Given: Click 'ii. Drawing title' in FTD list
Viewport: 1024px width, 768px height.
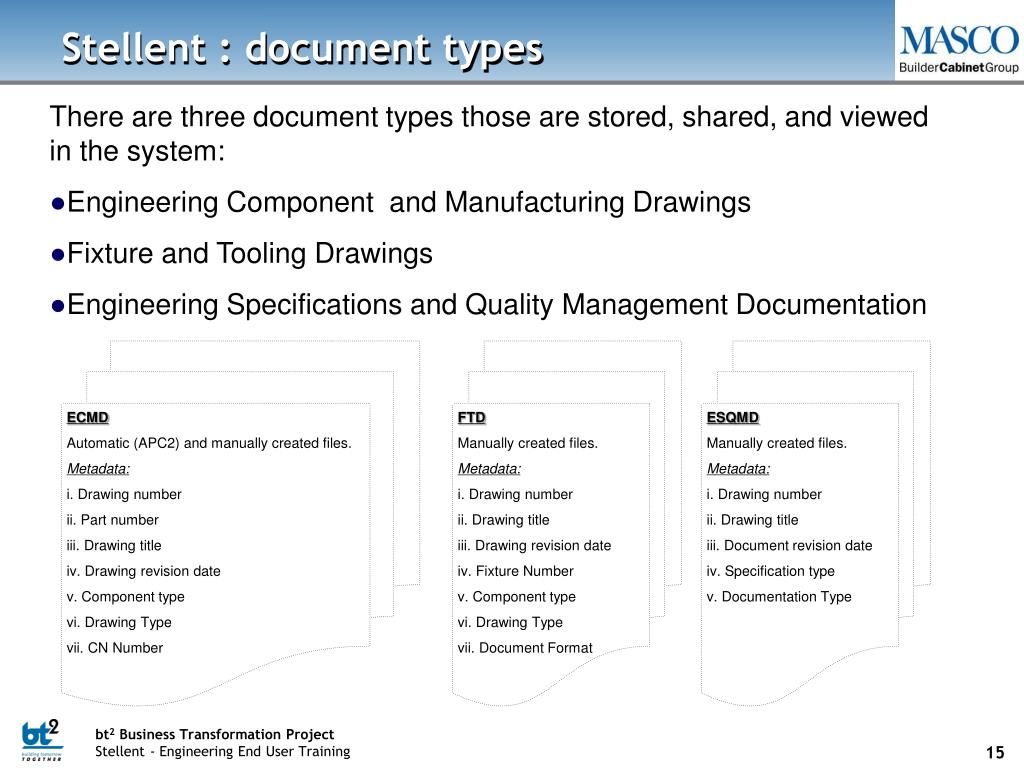Looking at the screenshot, I should 504,520.
